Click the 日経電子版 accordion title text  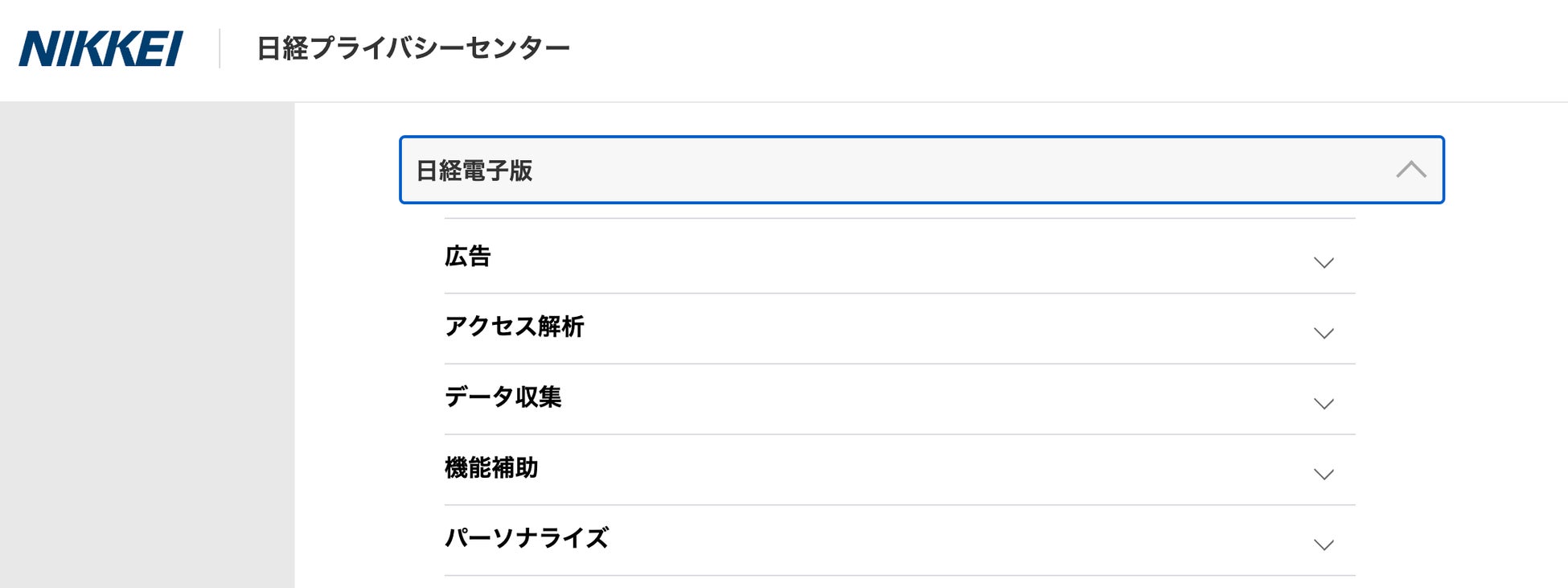(474, 171)
